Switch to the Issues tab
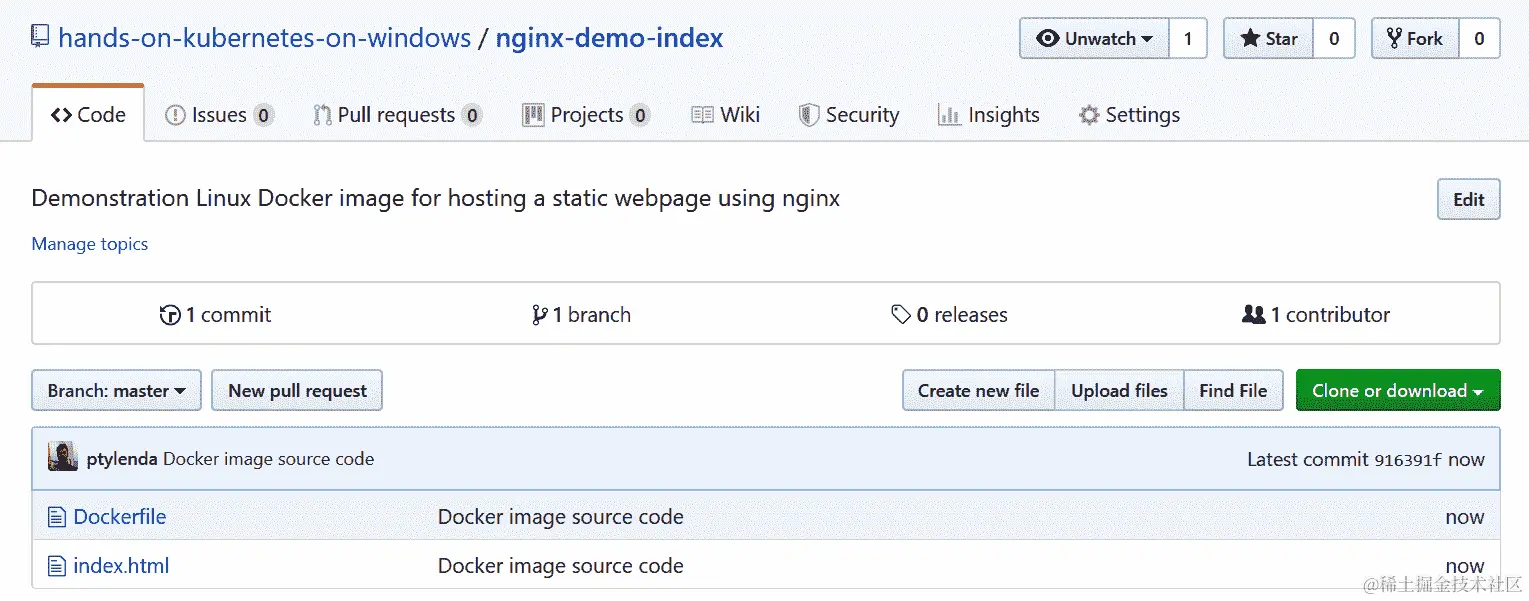Screen dimensions: 1529x601 (218, 115)
